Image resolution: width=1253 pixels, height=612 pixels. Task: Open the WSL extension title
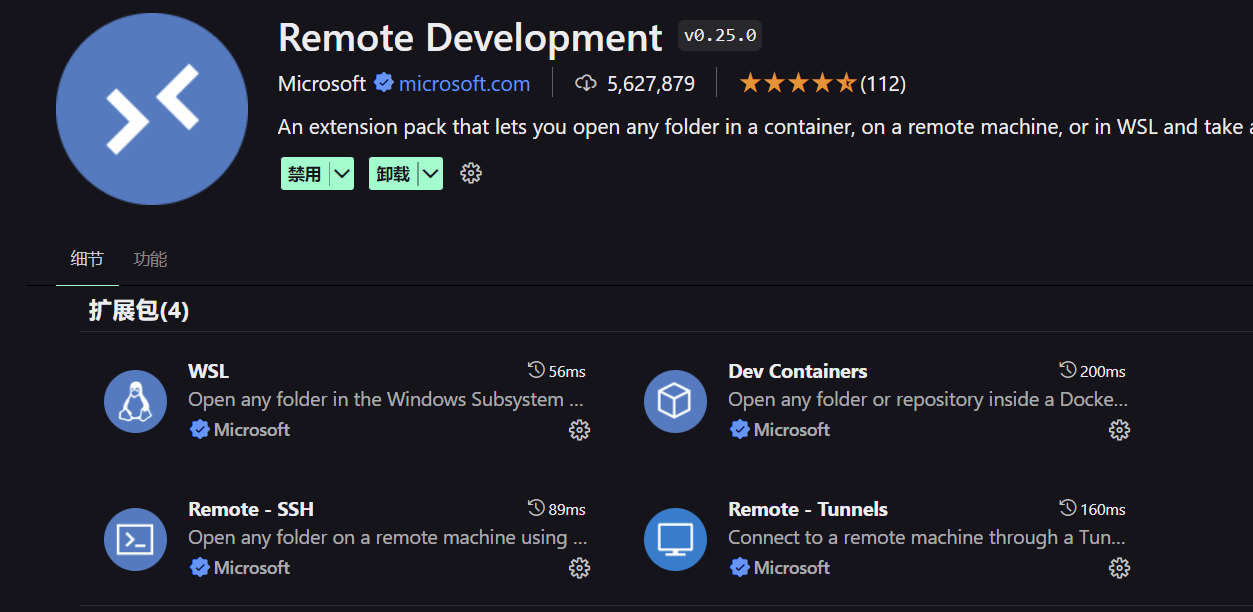click(209, 371)
